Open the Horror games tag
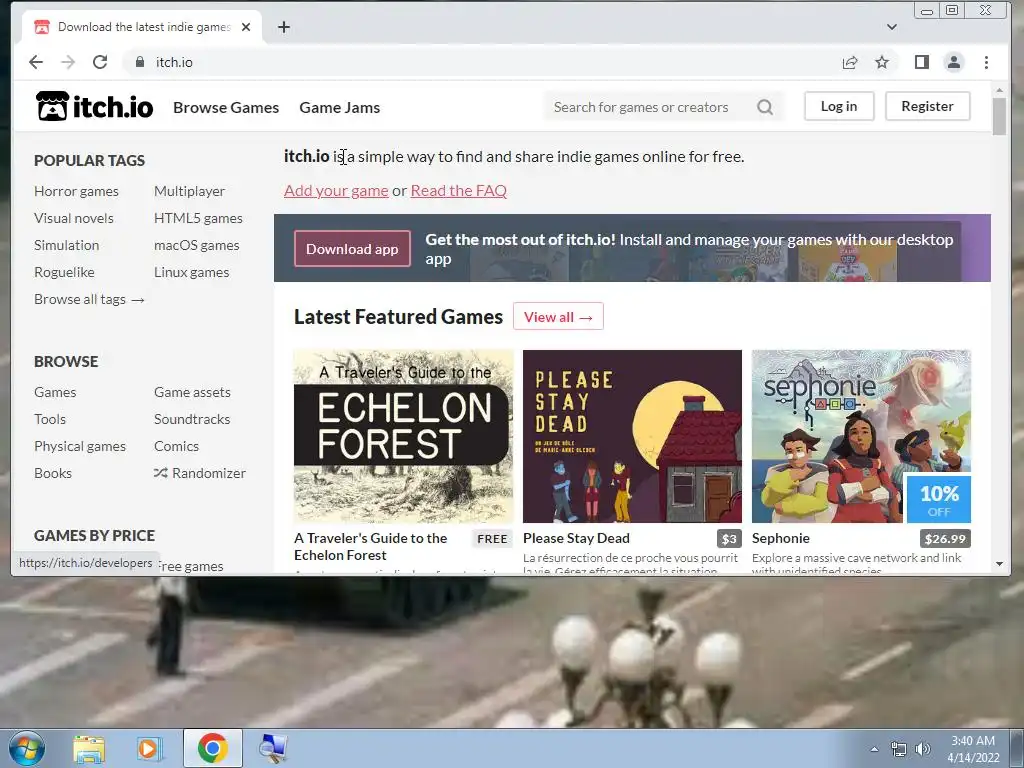Image resolution: width=1024 pixels, height=768 pixels. 76,191
